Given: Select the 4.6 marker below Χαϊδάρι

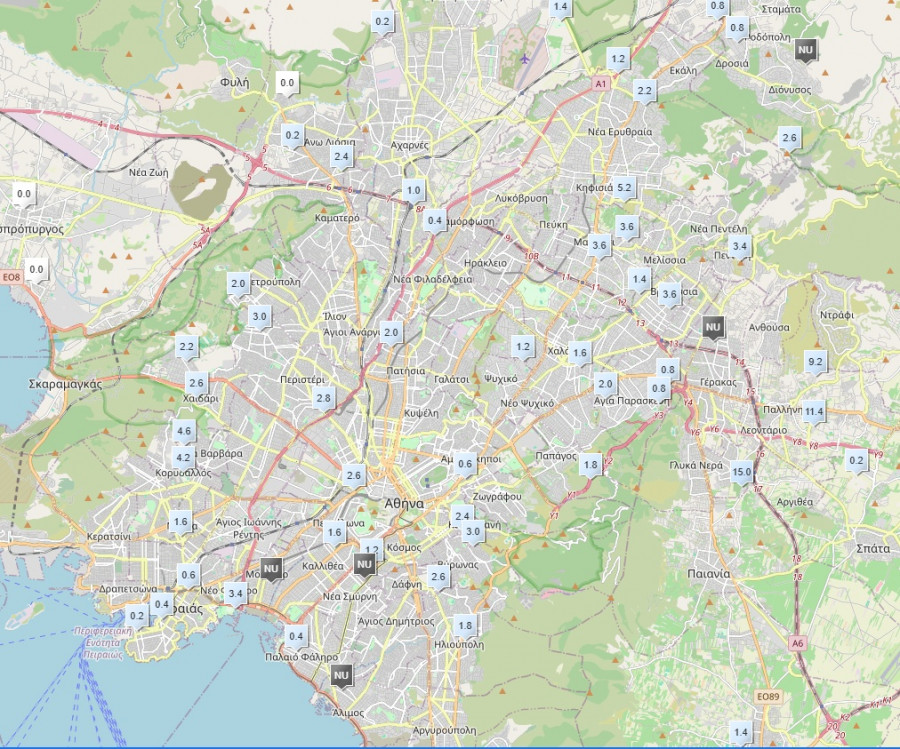Looking at the screenshot, I should [x=183, y=432].
